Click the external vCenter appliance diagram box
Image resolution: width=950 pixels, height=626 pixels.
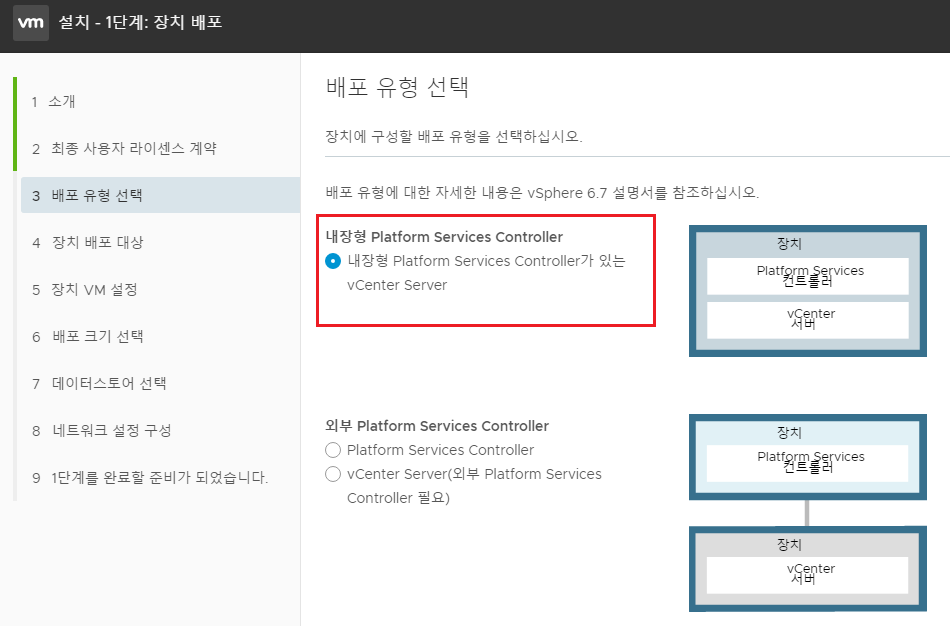point(808,569)
